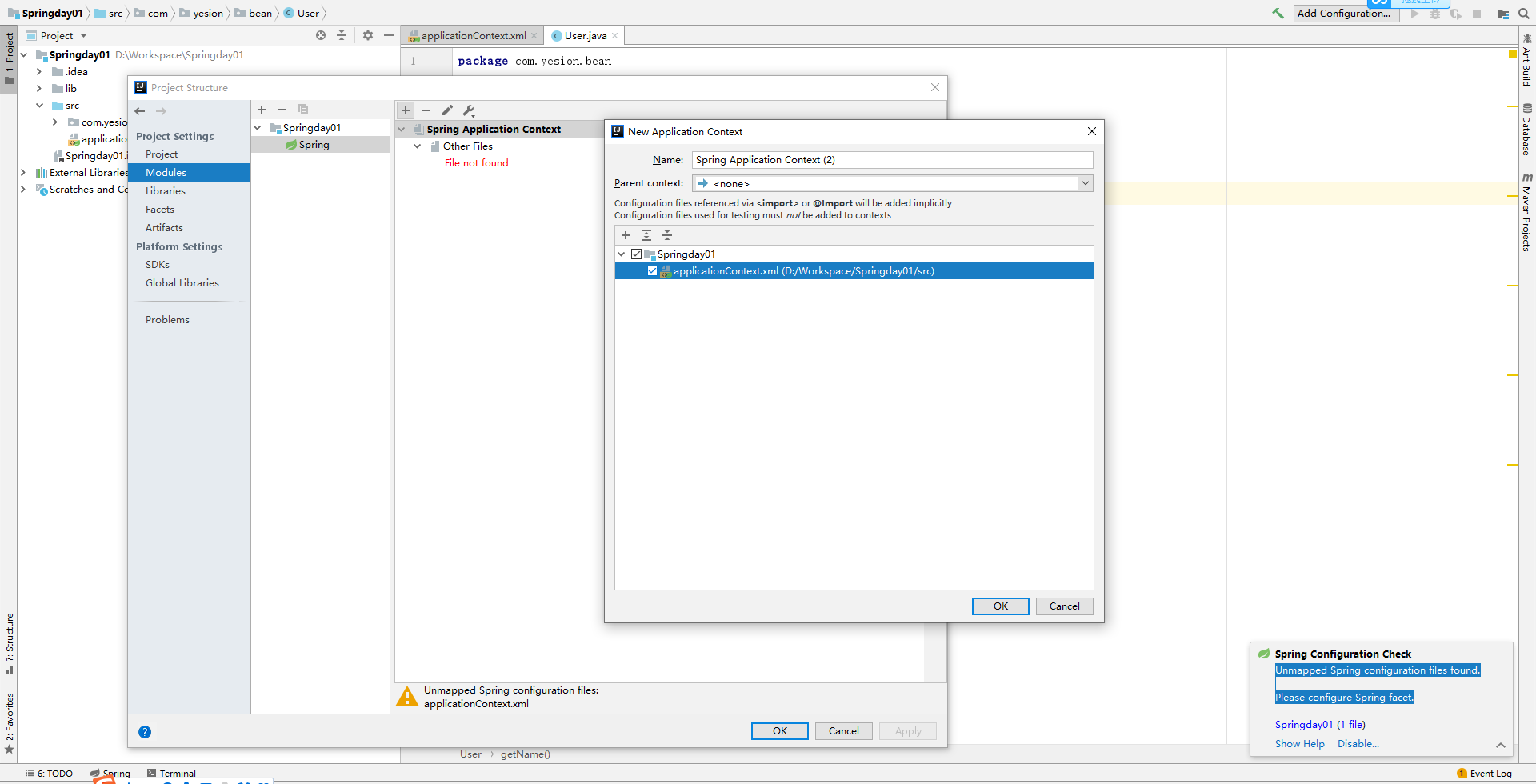Open the Maven Projects side panel
Image resolution: width=1536 pixels, height=784 pixels.
tap(1527, 212)
